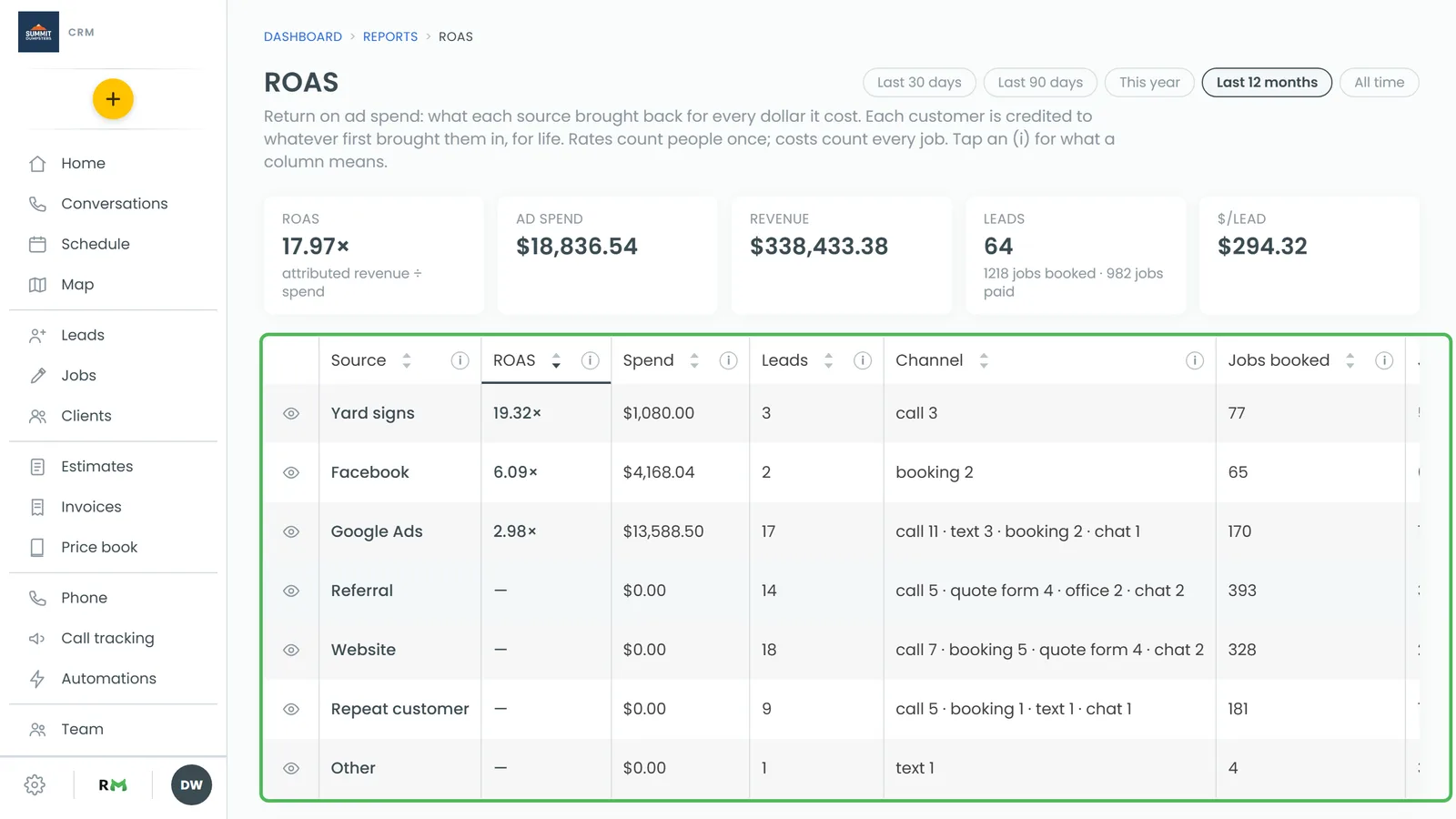Show info for Jobs booked column

[x=1384, y=360]
